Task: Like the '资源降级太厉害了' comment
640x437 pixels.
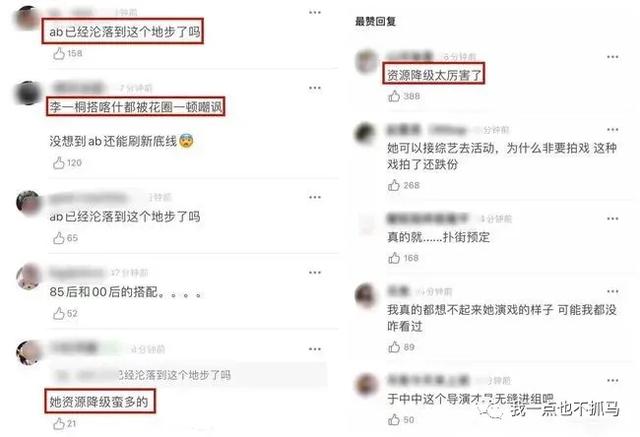Action: pos(394,96)
